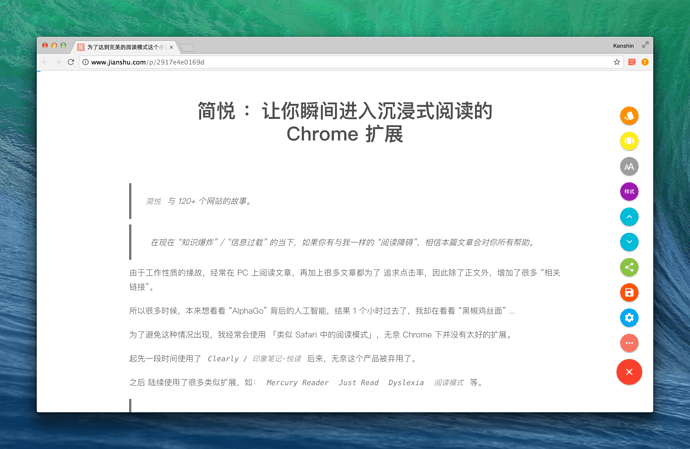Viewport: 690px width, 449px height.
Task: Click the paragraph mentioning AlphaGo
Action: click(x=322, y=311)
